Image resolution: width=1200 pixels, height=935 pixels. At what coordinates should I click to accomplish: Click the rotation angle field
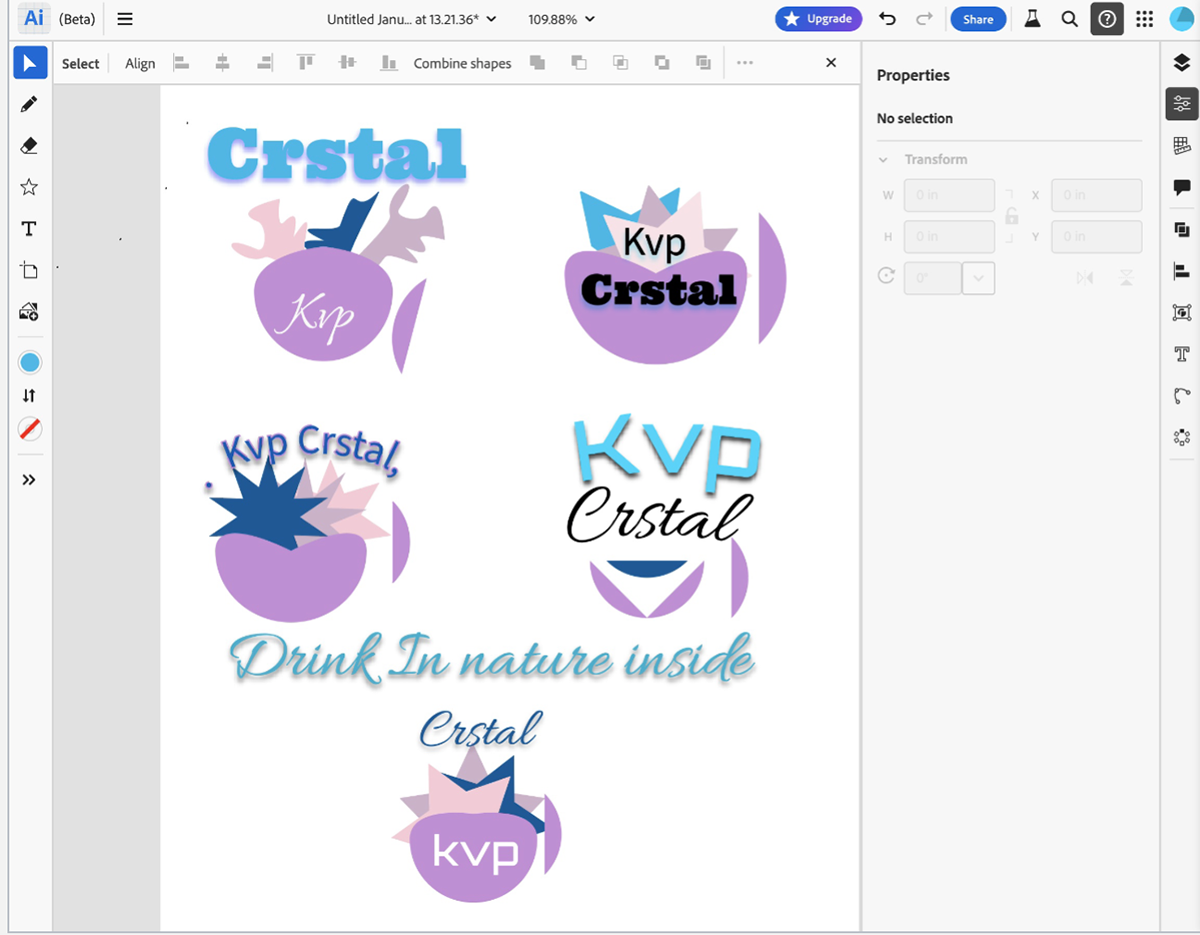(x=932, y=278)
